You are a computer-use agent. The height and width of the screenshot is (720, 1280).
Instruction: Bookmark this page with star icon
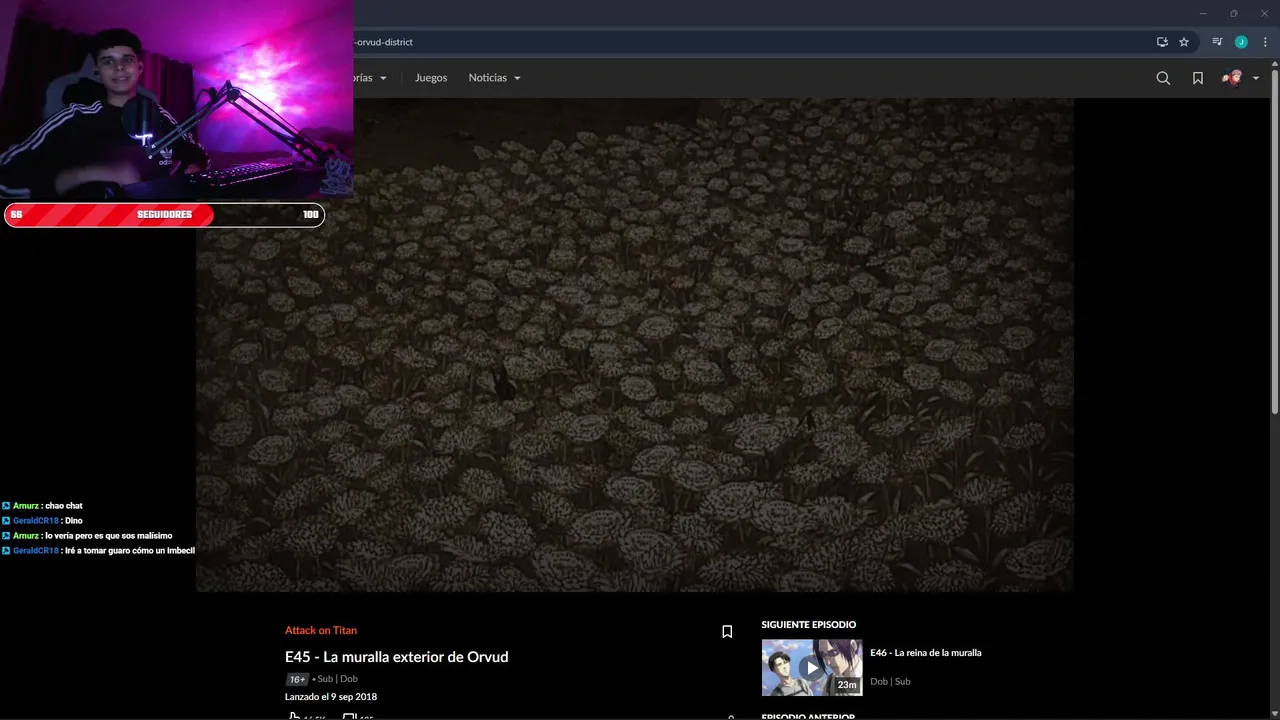pos(1184,42)
